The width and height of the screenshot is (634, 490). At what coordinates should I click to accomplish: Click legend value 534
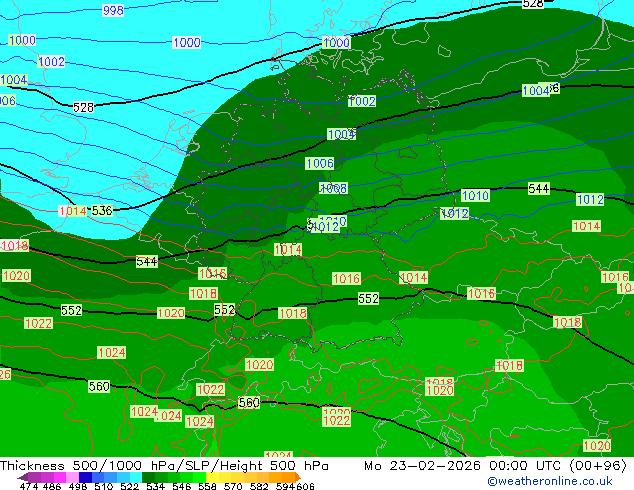point(154,486)
